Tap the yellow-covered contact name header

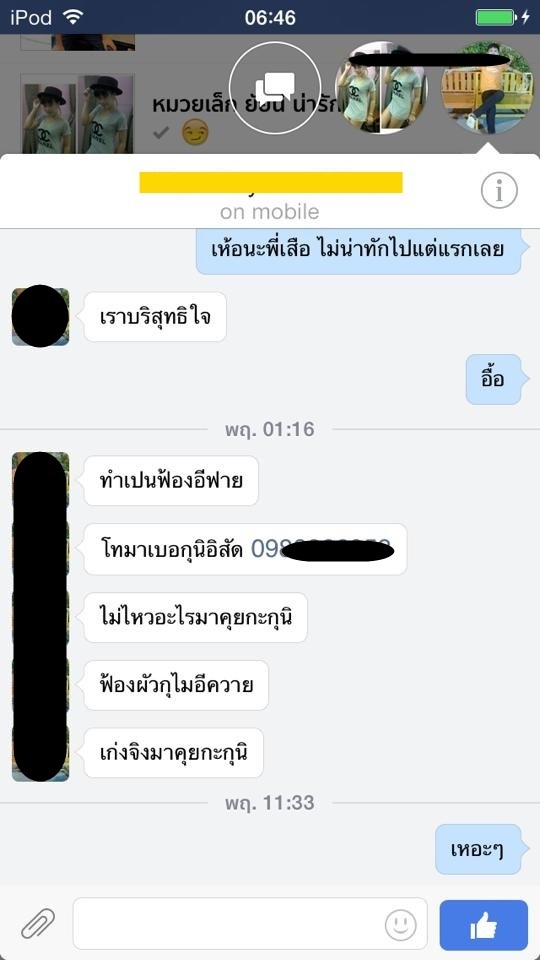pos(271,182)
